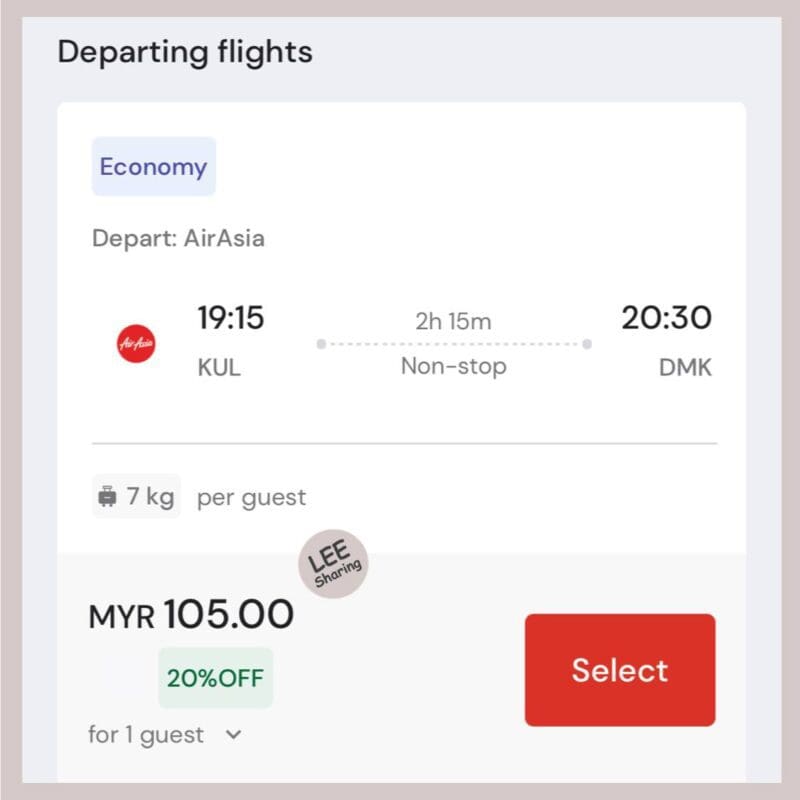This screenshot has width=800, height=800.
Task: Click the 20:30 arrival time
Action: (666, 317)
